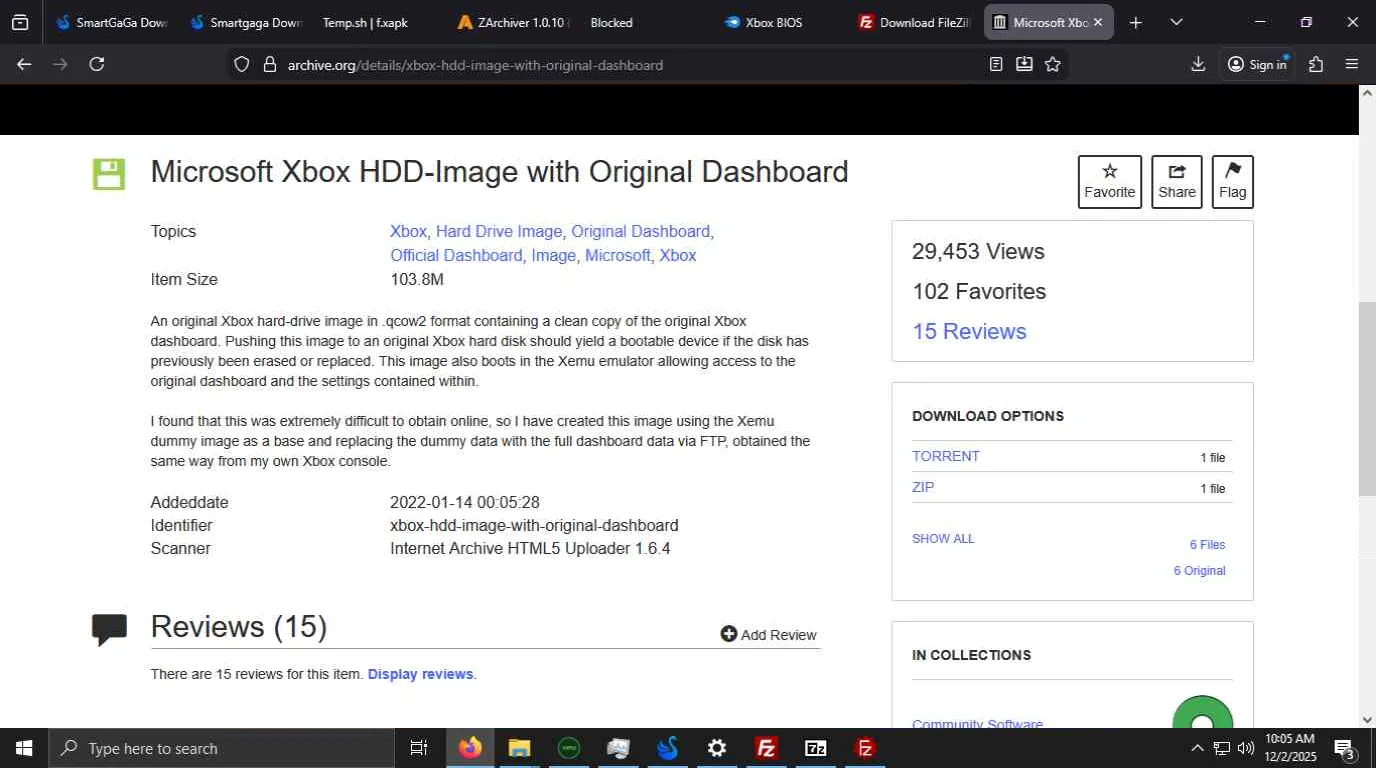Open the notification center icon
The height and width of the screenshot is (768, 1376).
(1345, 748)
